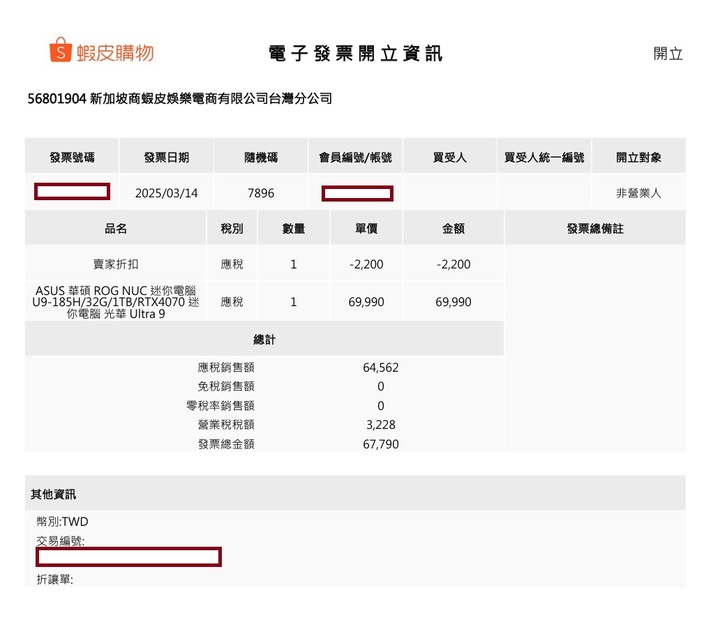720x636 pixels.
Task: Select quantity 1 in the ASUS row
Action: [293, 302]
